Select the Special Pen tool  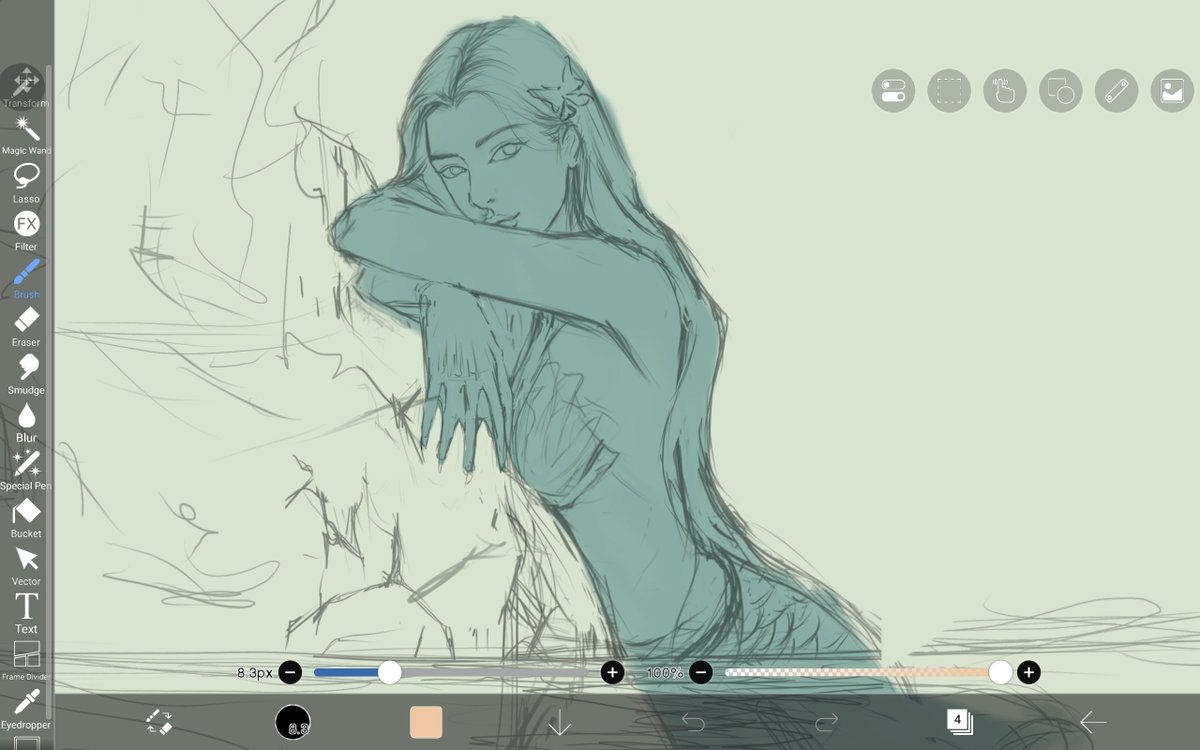click(26, 470)
